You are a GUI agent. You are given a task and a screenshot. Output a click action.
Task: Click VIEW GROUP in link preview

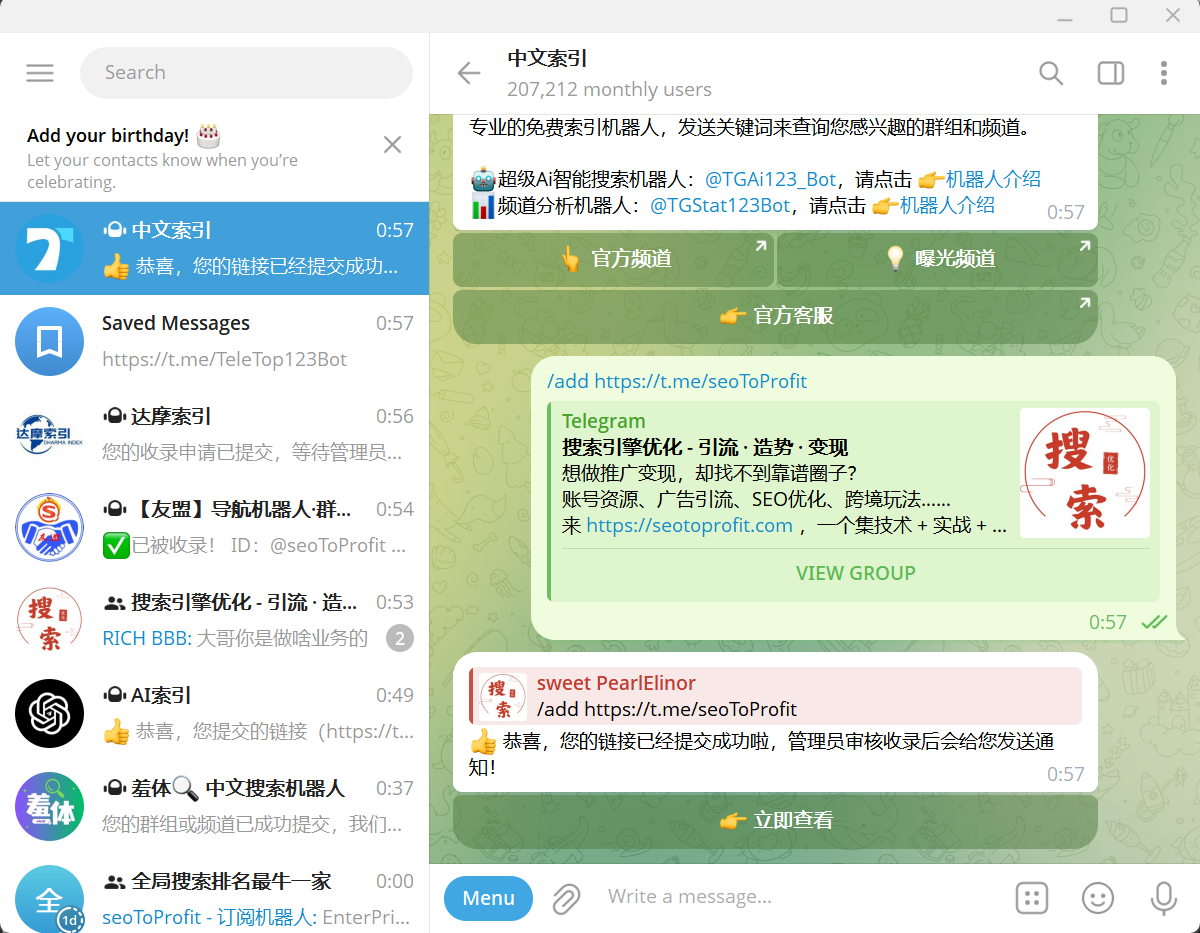click(x=855, y=573)
